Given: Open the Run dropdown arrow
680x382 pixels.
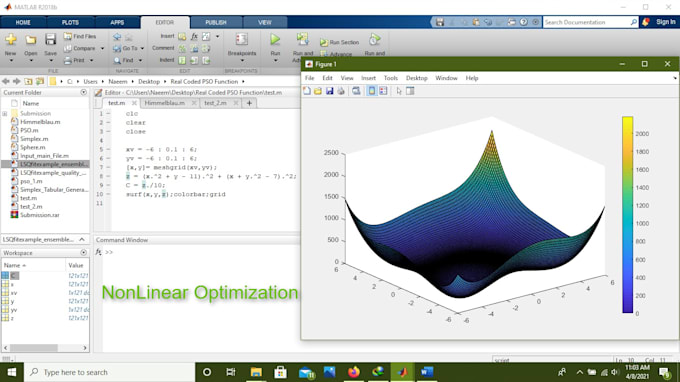Looking at the screenshot, I should 275,61.
